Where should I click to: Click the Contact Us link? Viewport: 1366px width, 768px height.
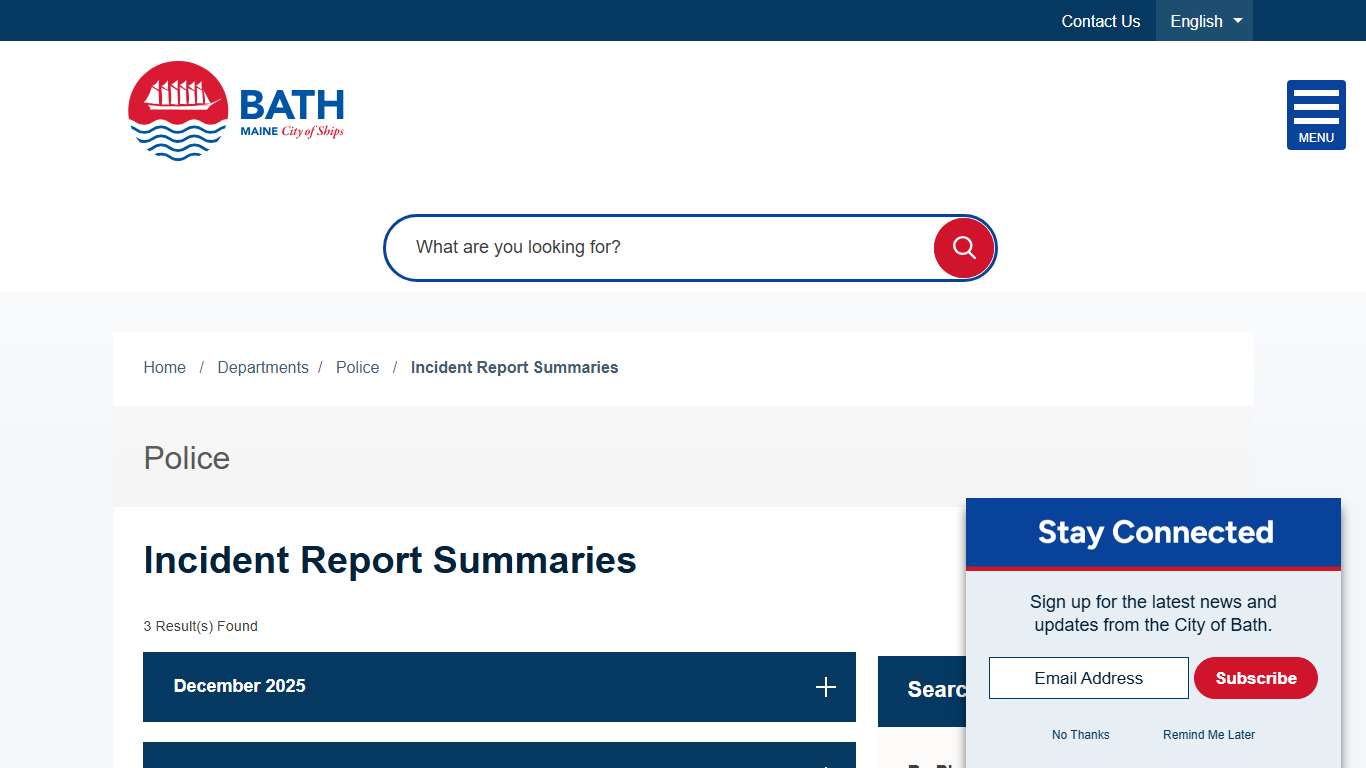(1100, 21)
